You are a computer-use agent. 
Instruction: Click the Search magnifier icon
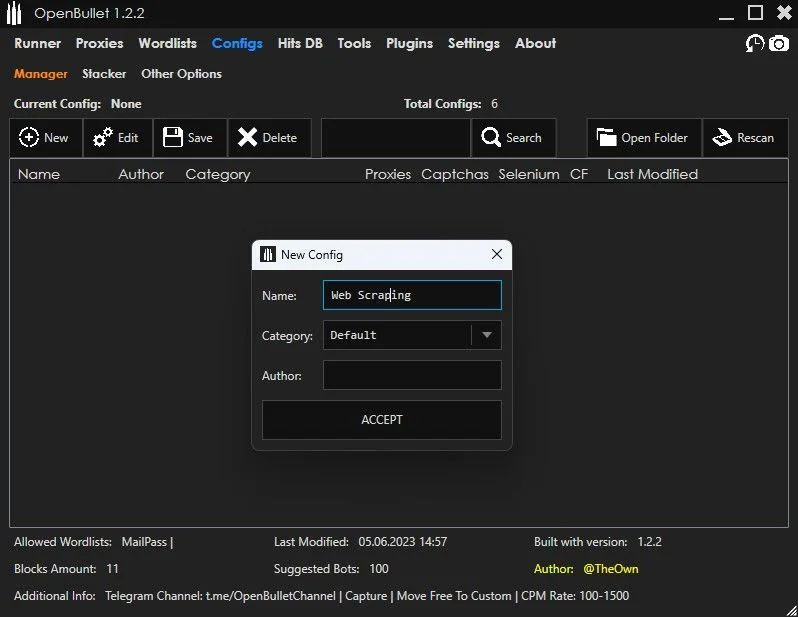(x=491, y=137)
